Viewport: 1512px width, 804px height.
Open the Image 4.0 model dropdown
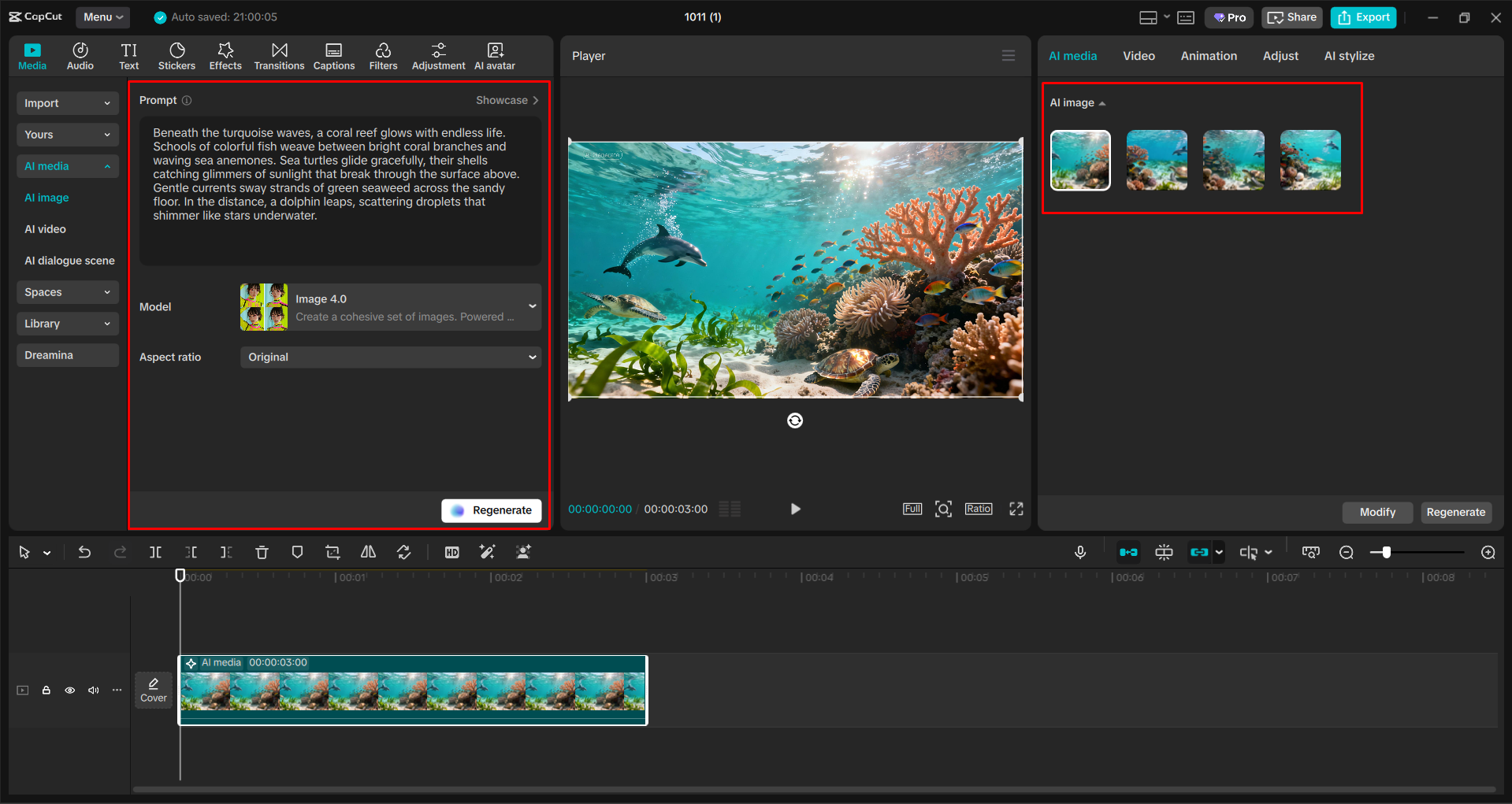click(391, 307)
